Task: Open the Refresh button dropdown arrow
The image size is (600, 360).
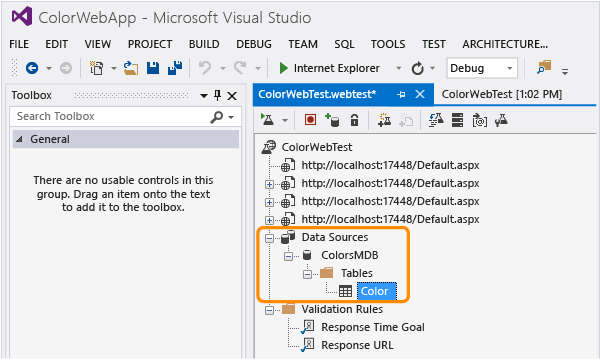Action: [432, 68]
